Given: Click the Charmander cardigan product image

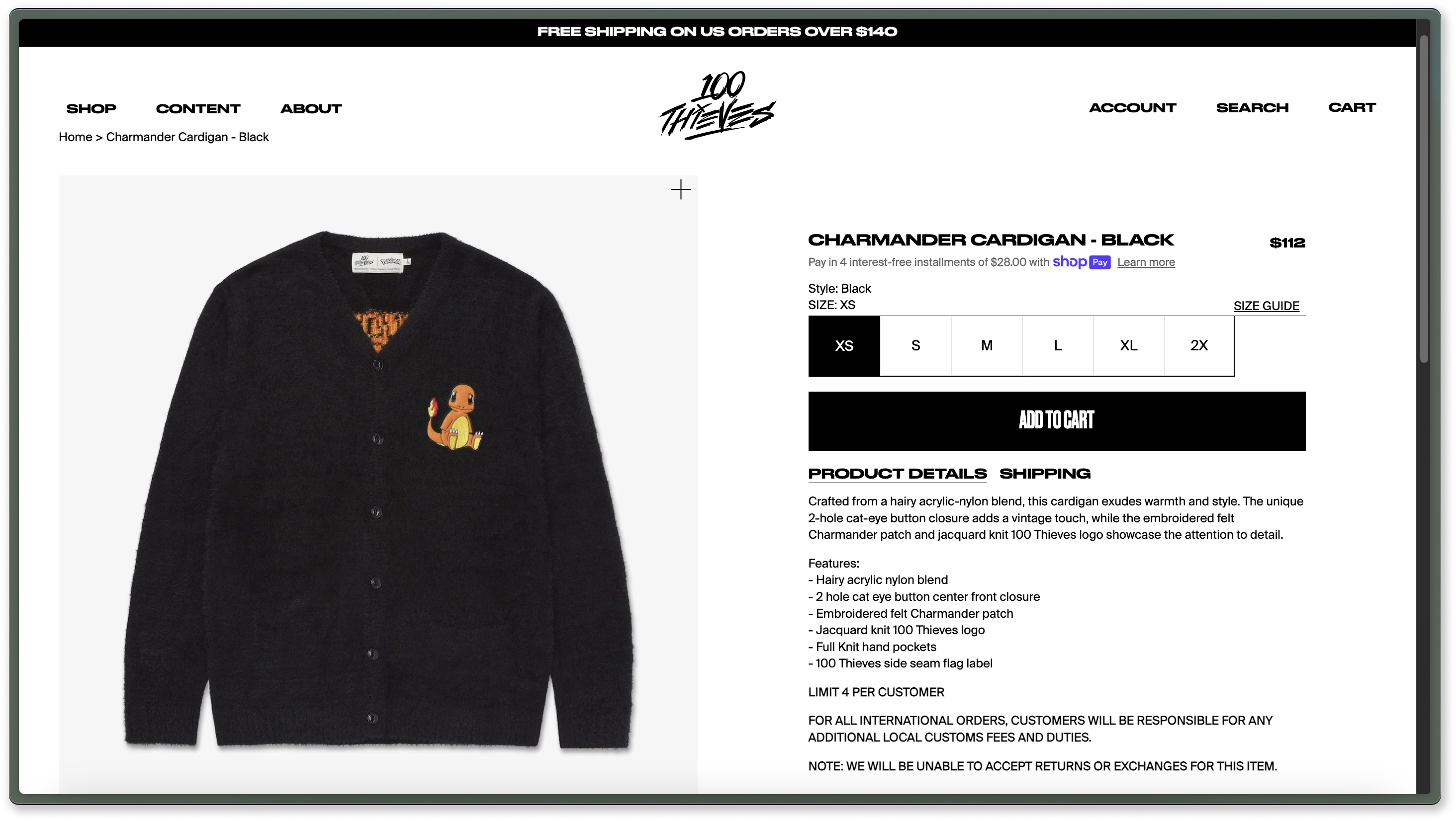Looking at the screenshot, I should pos(377,485).
